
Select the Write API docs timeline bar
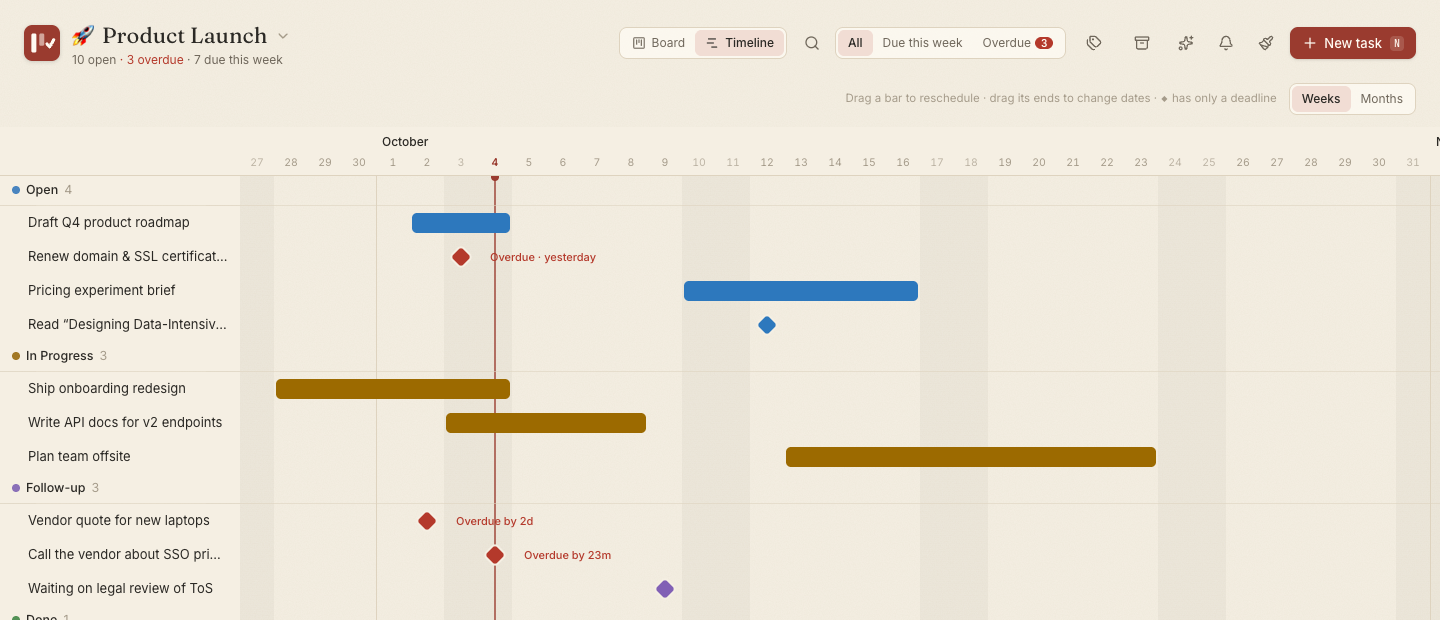(x=546, y=423)
